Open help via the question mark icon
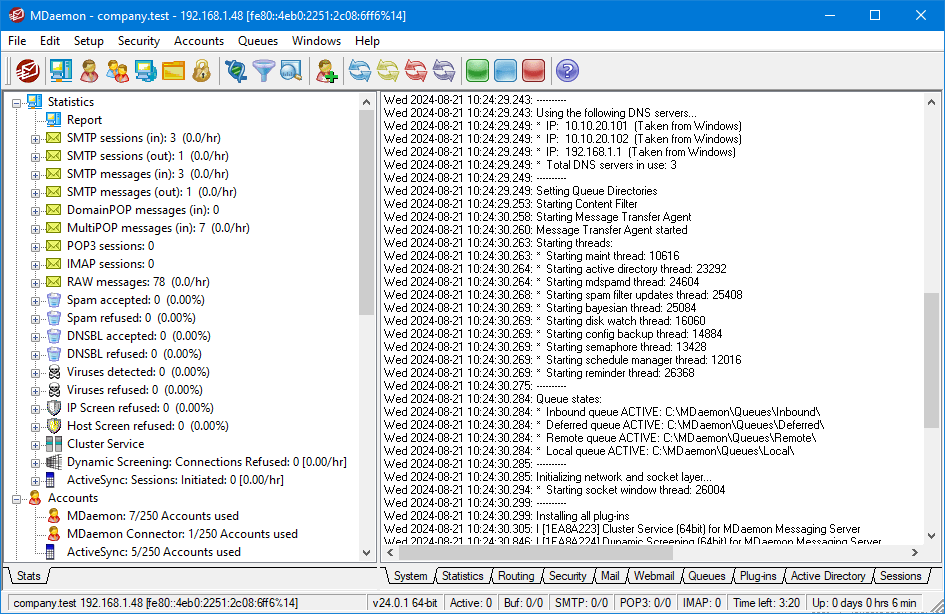The image size is (945, 614). (x=567, y=70)
